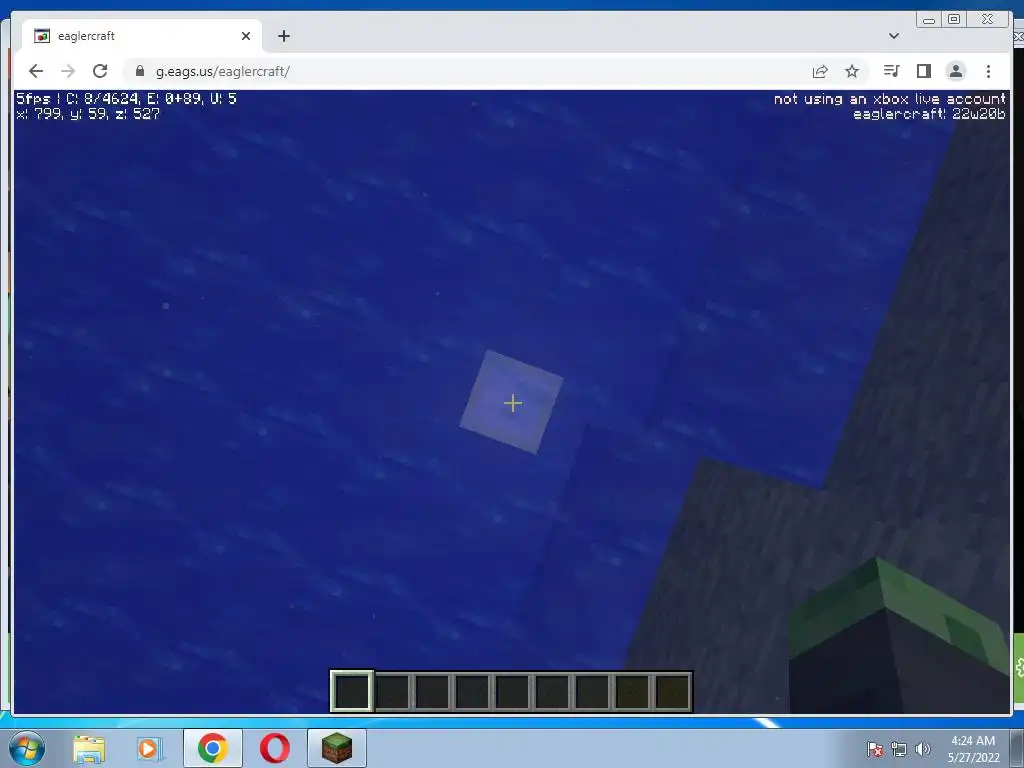Open the network tray icon
This screenshot has height=768, width=1024.
coord(899,749)
